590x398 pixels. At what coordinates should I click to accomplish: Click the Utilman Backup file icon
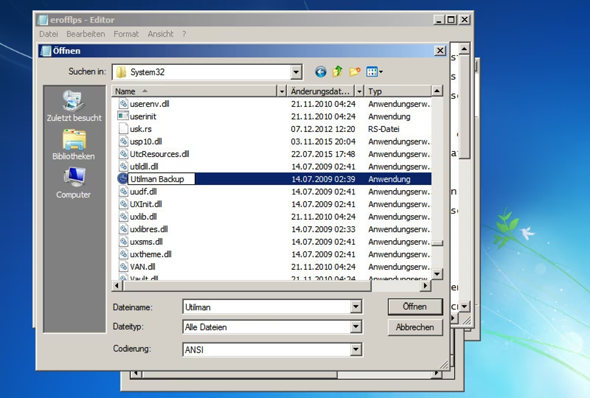click(x=122, y=179)
